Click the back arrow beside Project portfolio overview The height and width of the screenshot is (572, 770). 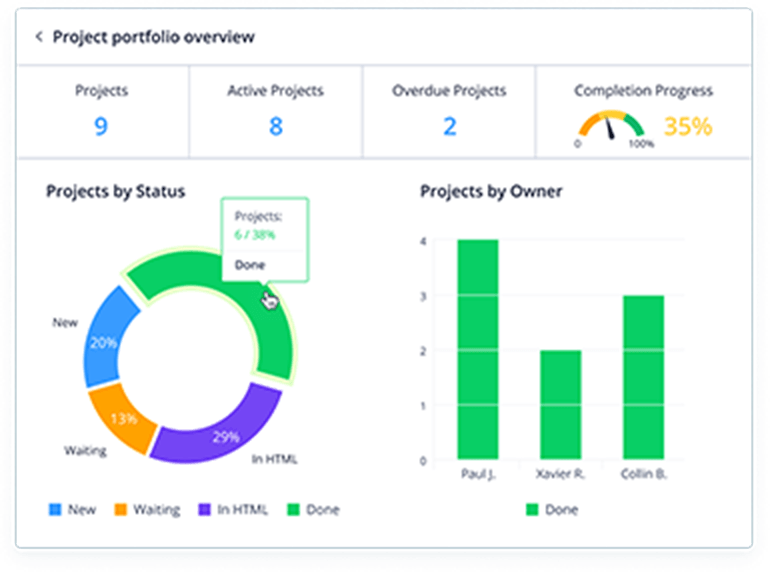click(39, 37)
